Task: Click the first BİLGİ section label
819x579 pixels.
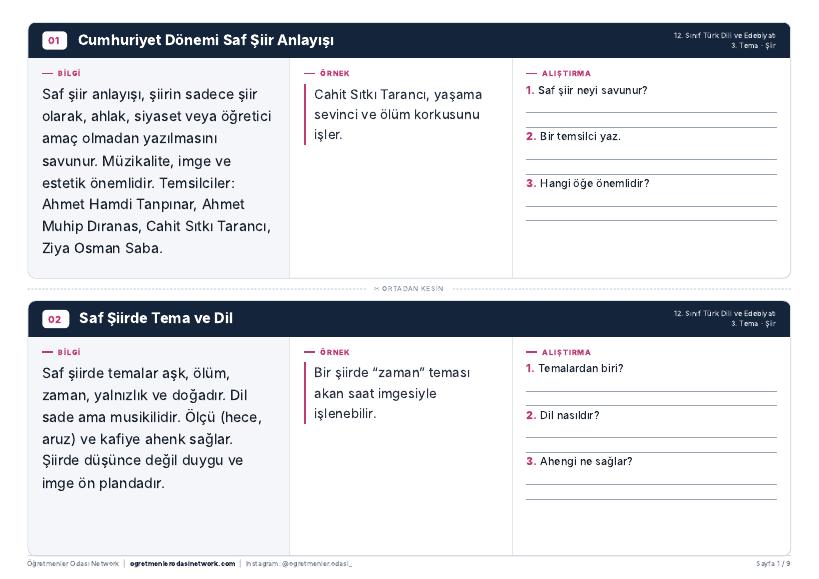Action: [x=68, y=74]
